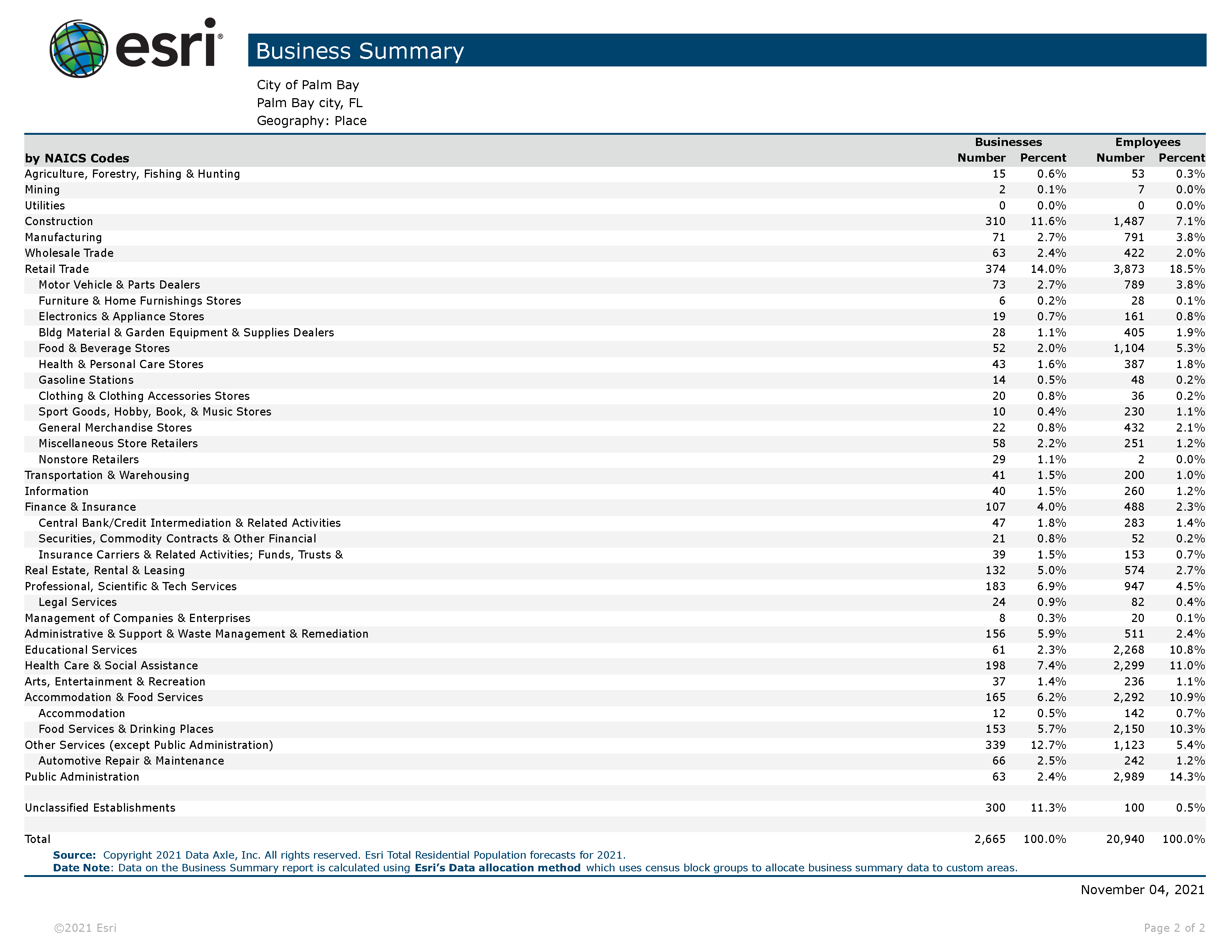Click the Legal Services subrow label
This screenshot has height=952, width=1232.
[x=77, y=602]
